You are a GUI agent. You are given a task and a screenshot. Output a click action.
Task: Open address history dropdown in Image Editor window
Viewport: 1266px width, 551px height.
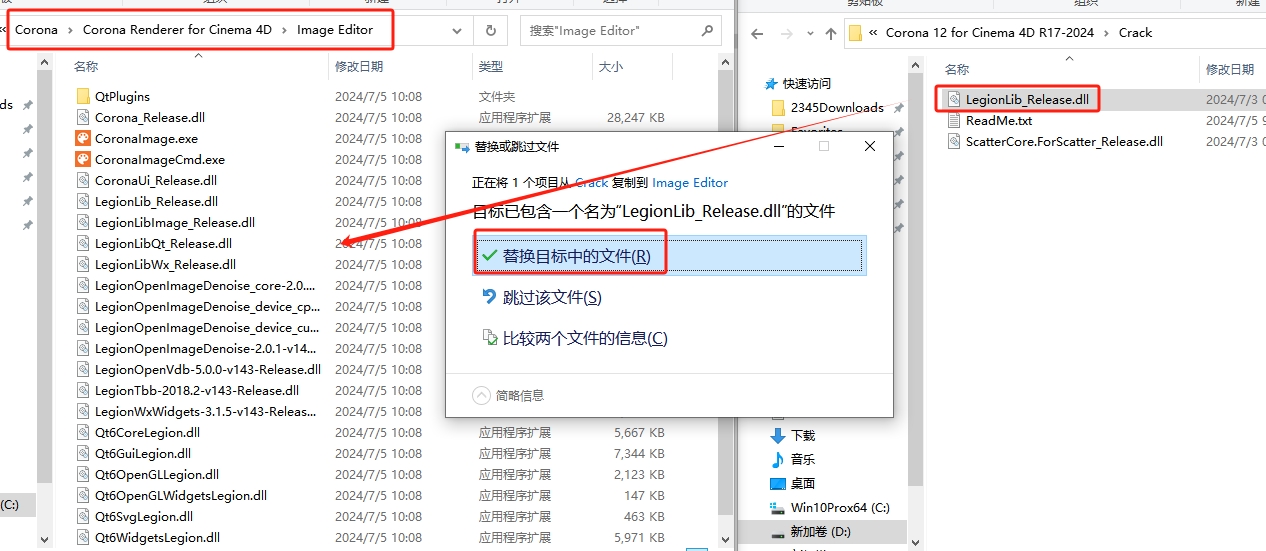[x=455, y=30]
